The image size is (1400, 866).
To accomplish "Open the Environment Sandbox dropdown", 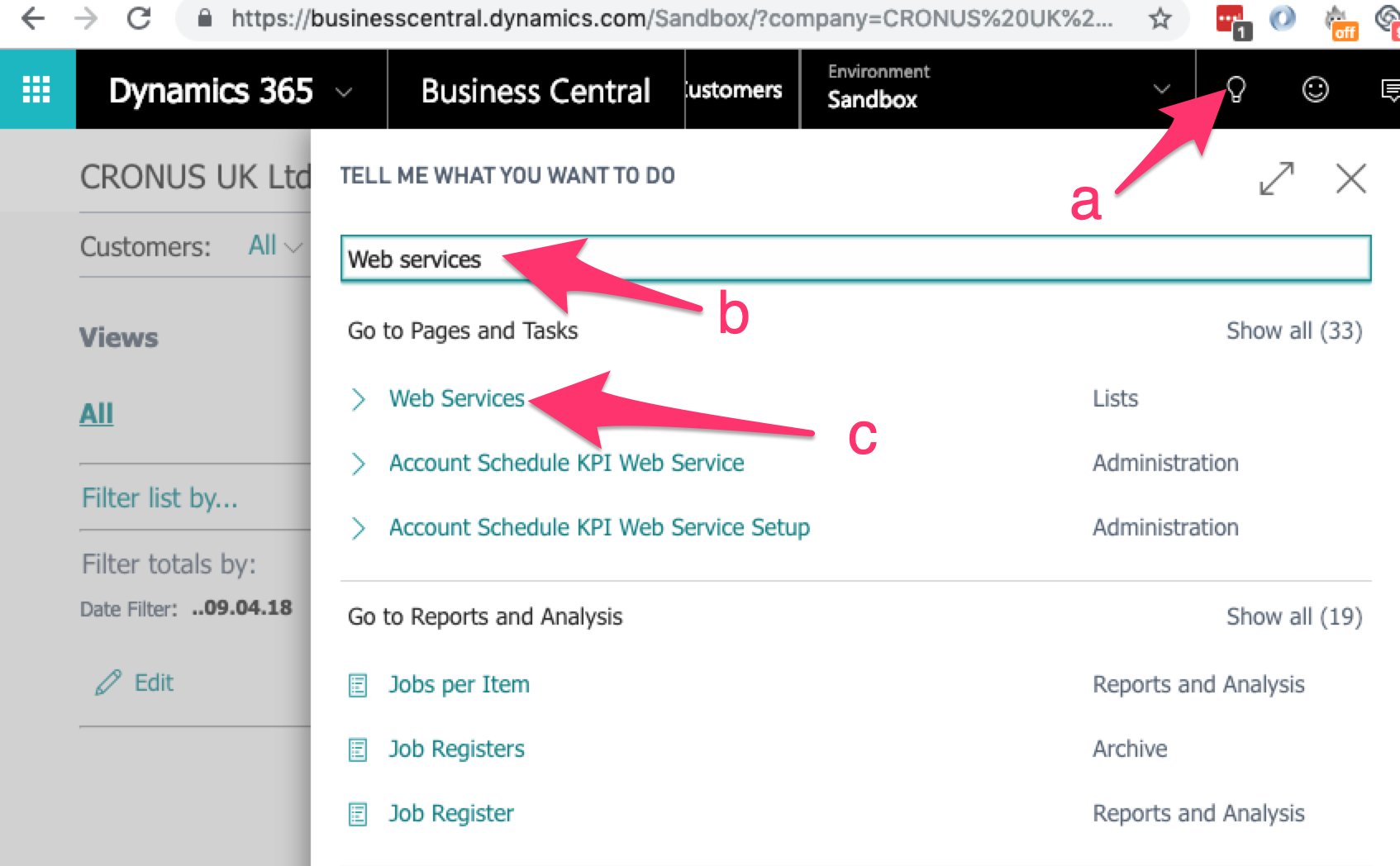I will coord(998,88).
